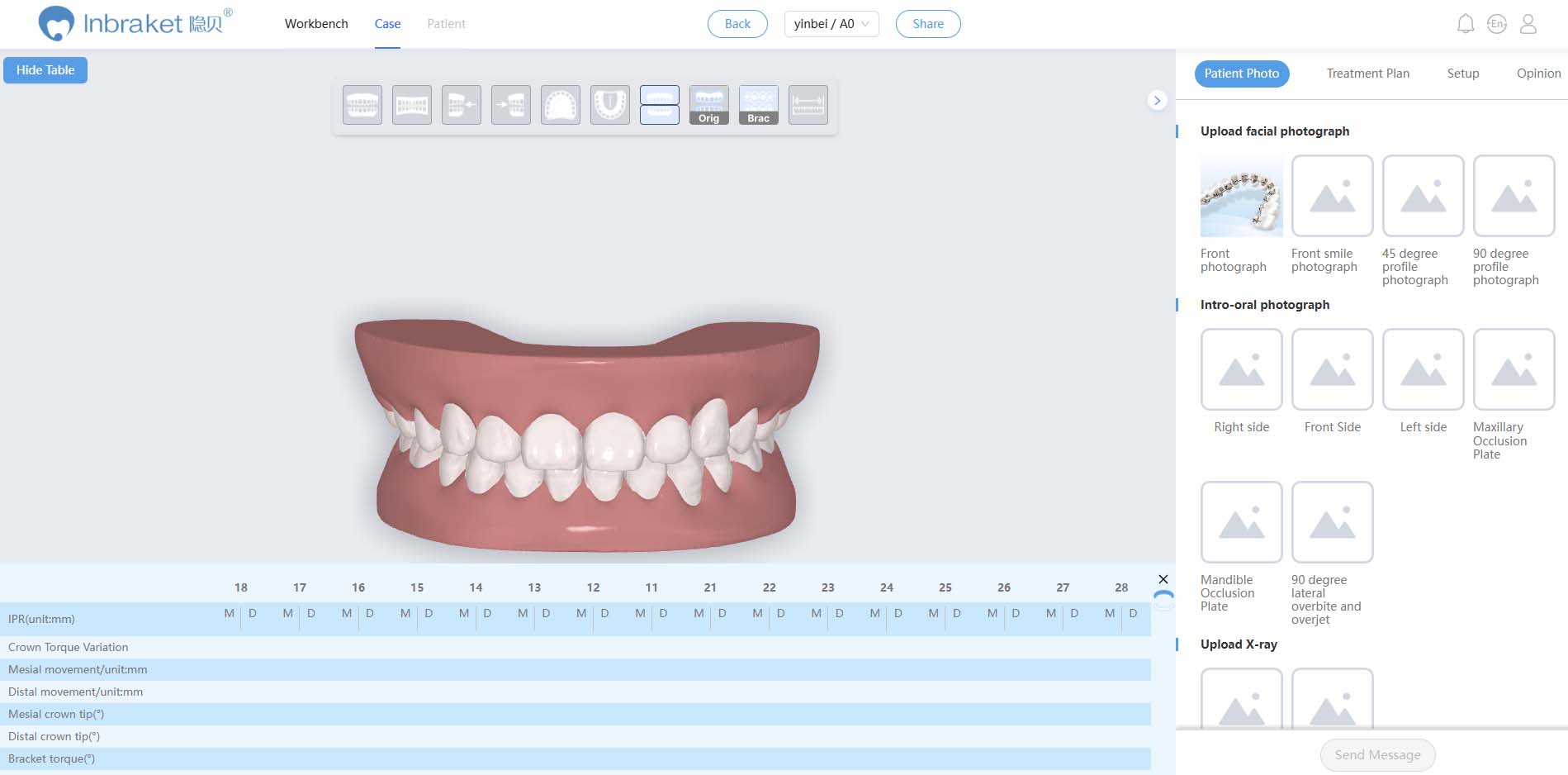Click the 3D teeth model
The width and height of the screenshot is (1568, 775).
pos(586,434)
